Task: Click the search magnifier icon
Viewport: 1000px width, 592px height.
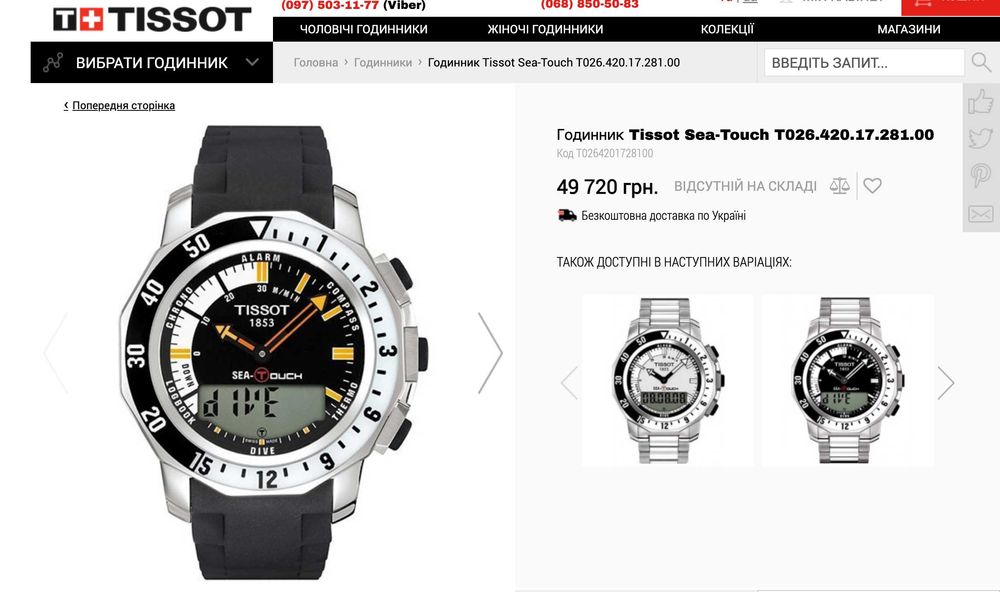Action: point(981,63)
